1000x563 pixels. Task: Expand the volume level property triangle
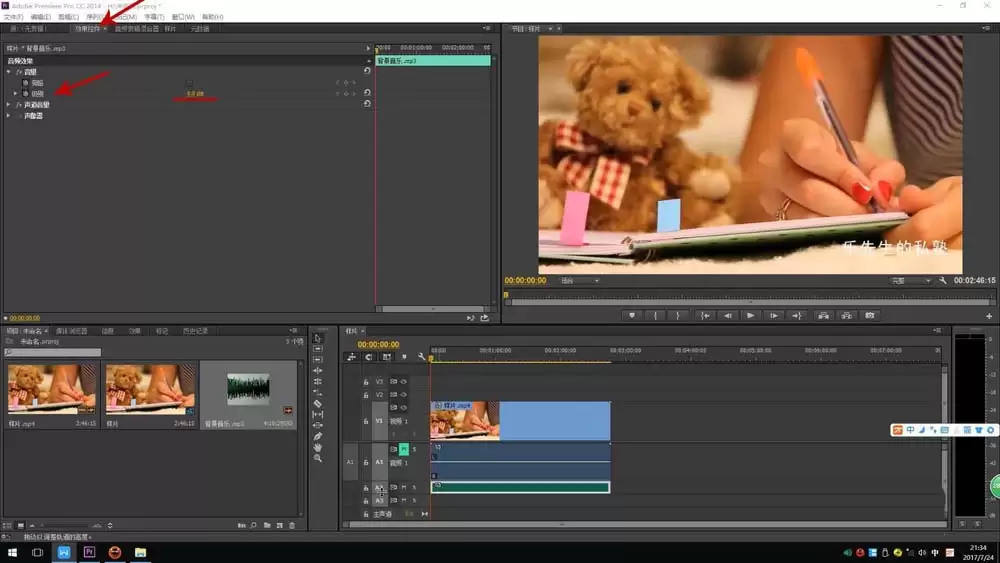[x=16, y=94]
